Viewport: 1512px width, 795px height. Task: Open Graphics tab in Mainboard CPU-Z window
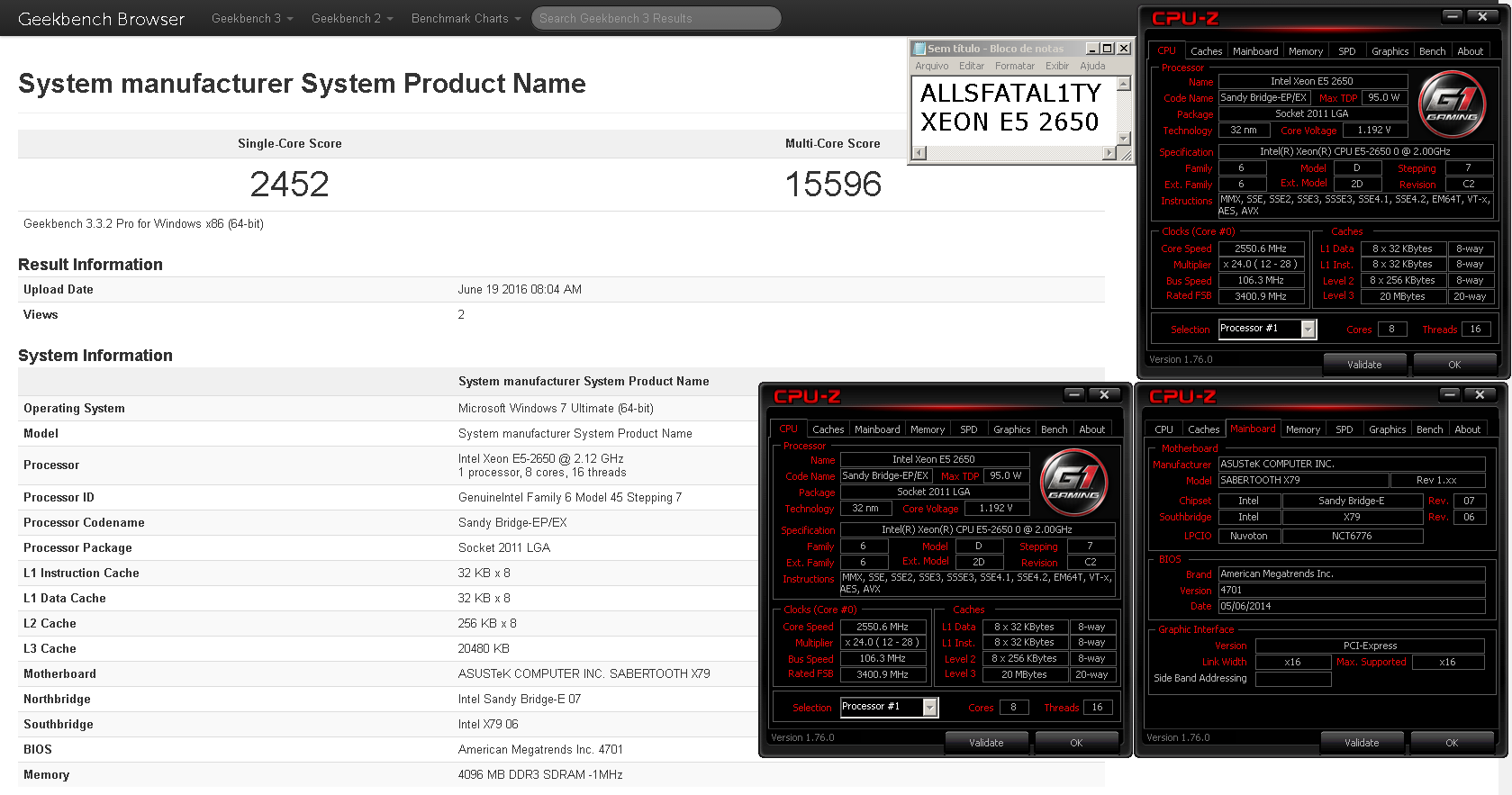point(1387,429)
